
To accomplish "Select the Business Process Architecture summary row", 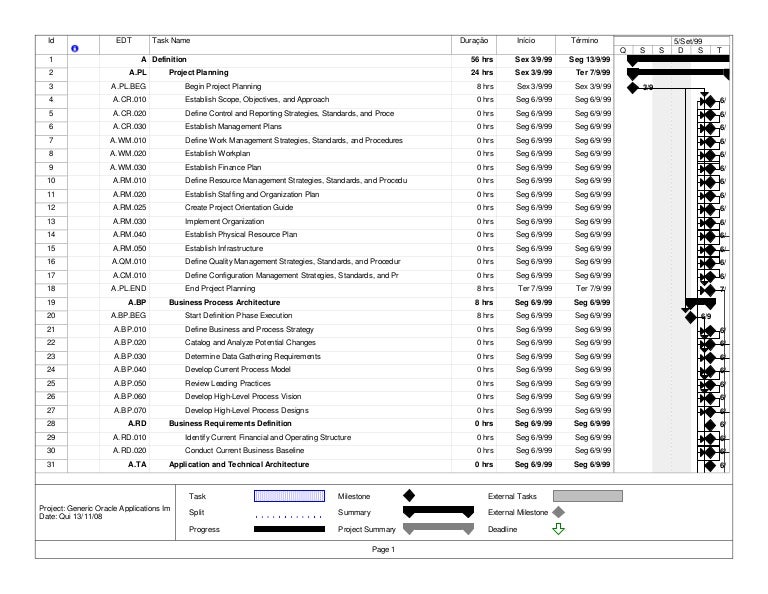I will click(x=224, y=302).
